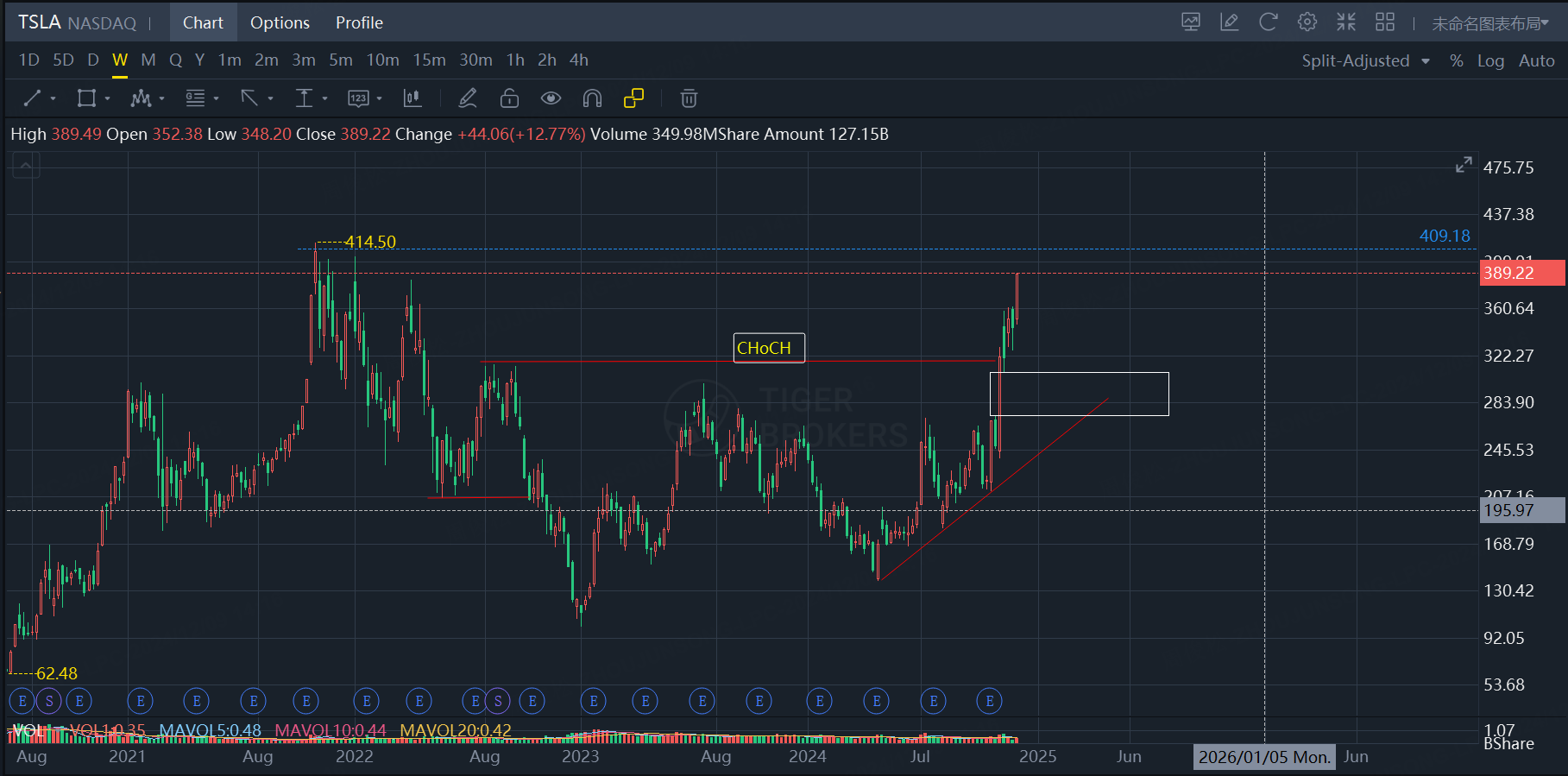Viewport: 1568px width, 776px height.
Task: Open the Split-Adjusted dropdown
Action: (1366, 60)
